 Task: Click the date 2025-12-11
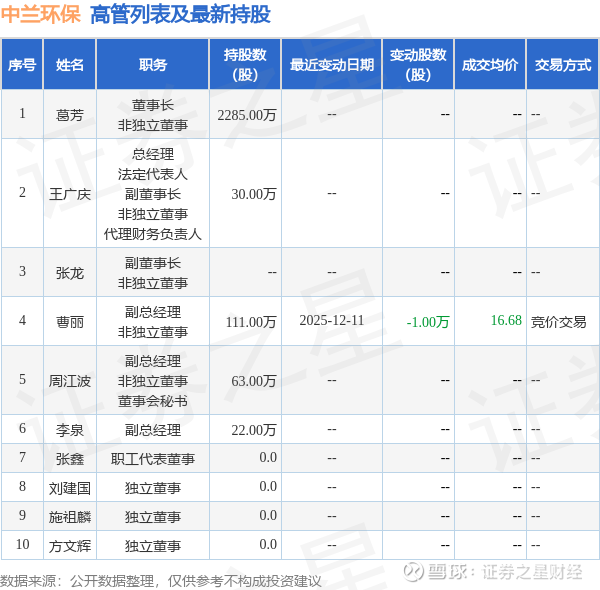332,320
